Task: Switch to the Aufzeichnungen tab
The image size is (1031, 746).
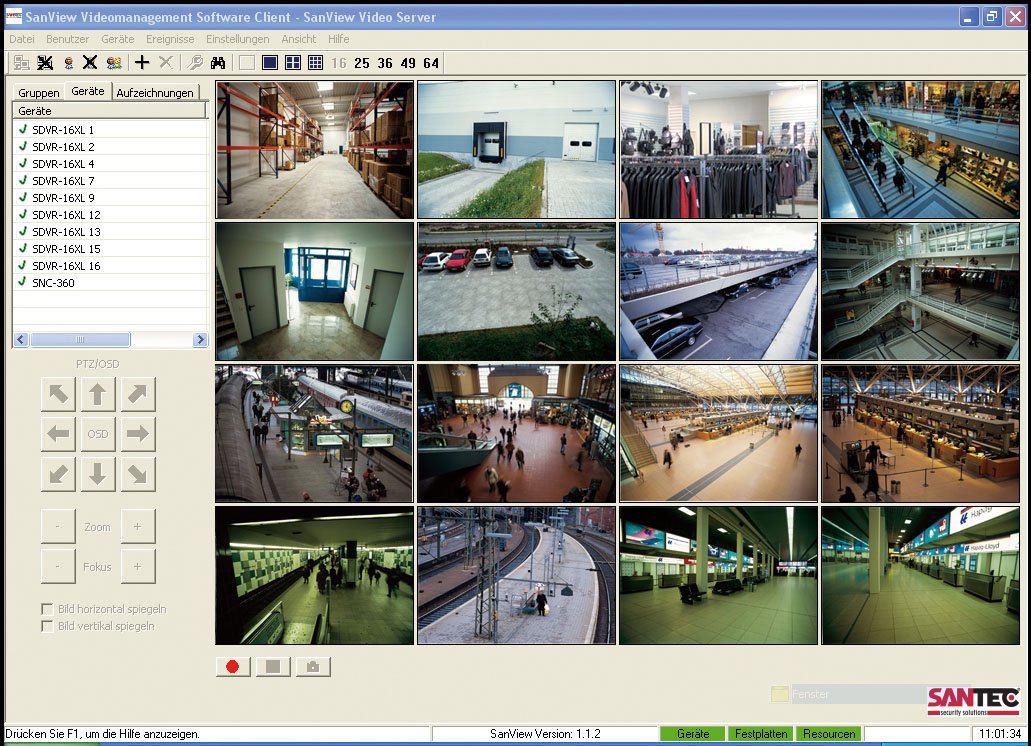Action: pos(155,93)
